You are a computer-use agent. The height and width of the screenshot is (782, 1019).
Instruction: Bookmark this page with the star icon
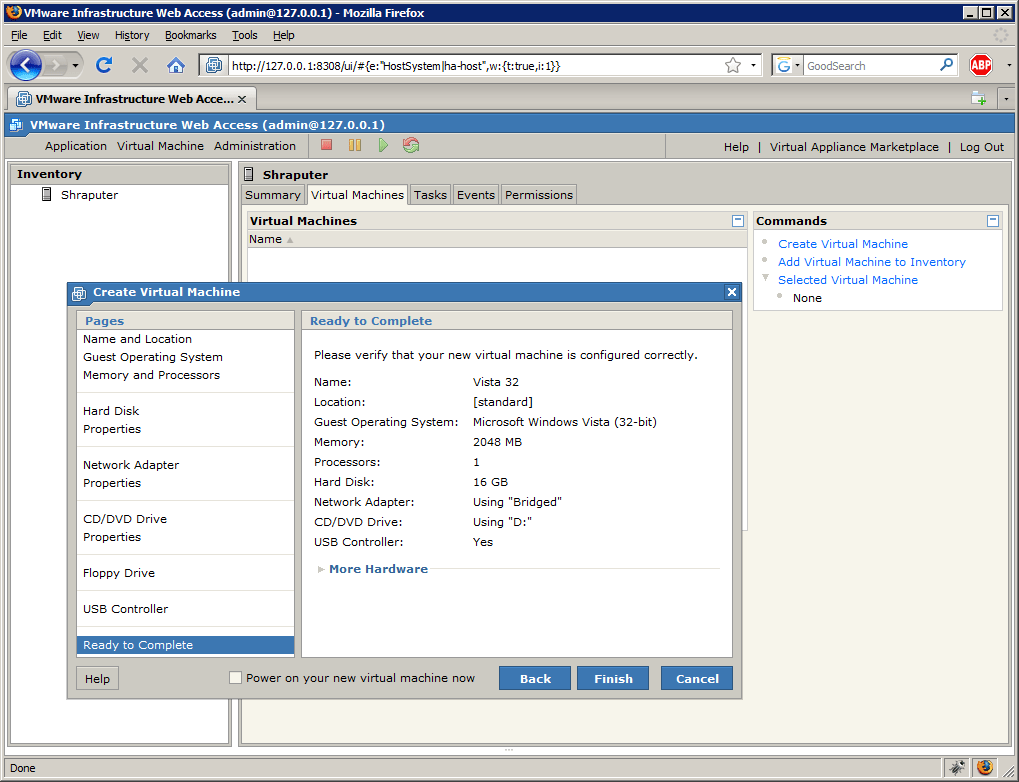coord(732,65)
